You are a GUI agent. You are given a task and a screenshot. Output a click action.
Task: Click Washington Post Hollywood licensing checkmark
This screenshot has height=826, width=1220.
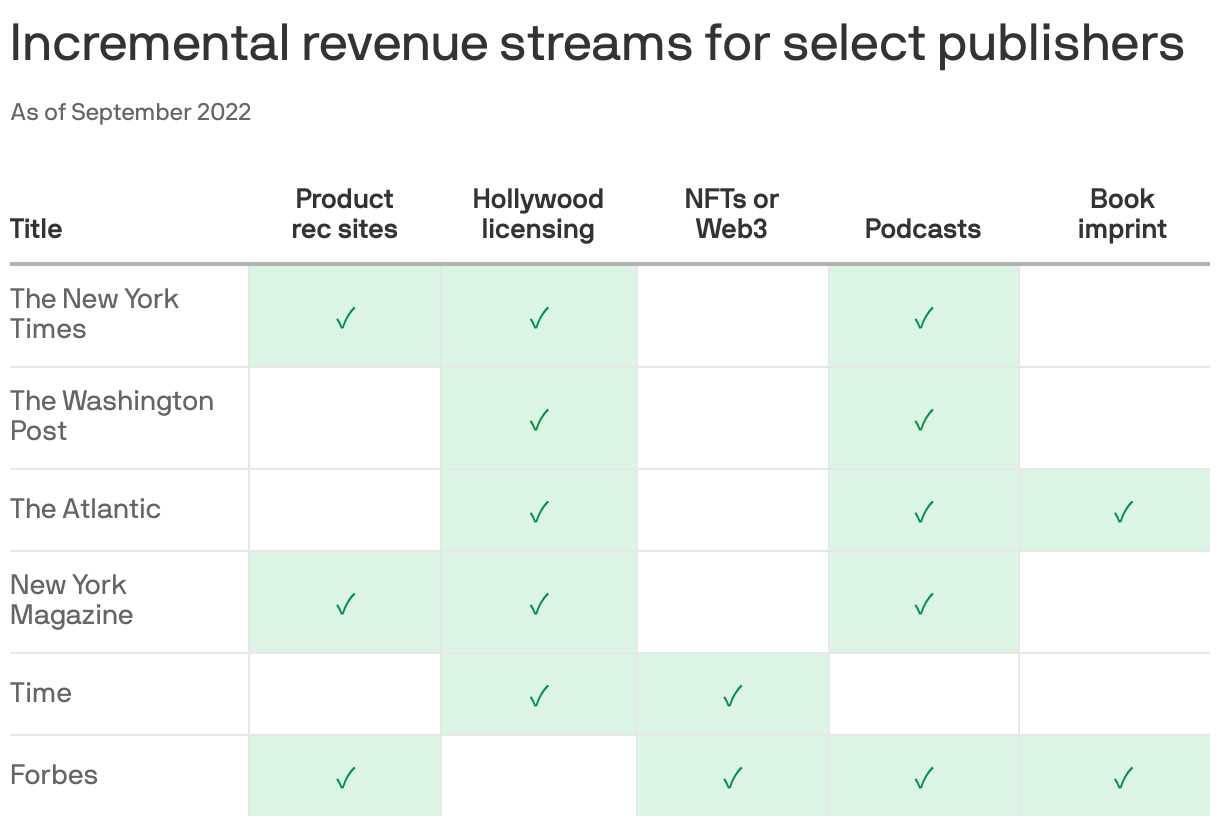tap(539, 420)
